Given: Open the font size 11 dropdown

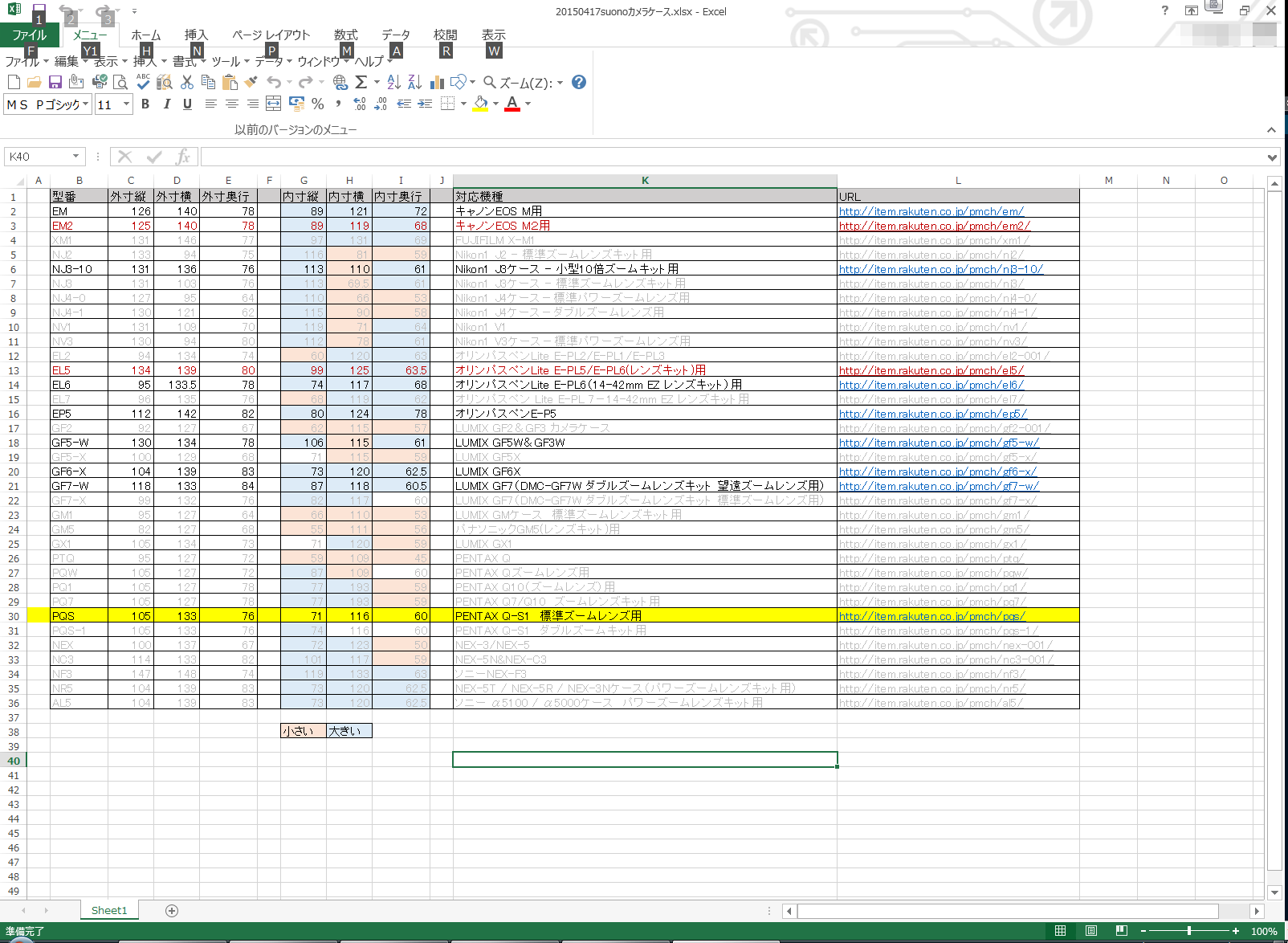Looking at the screenshot, I should (126, 104).
